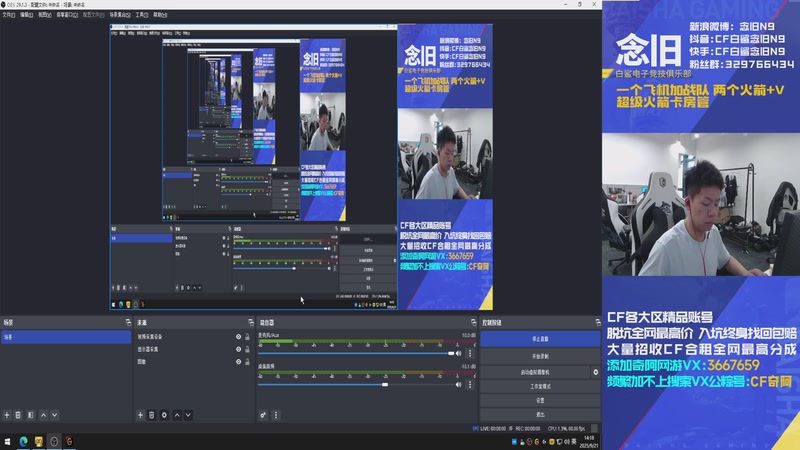
Task: Open the 视图 menu
Action: [45, 15]
